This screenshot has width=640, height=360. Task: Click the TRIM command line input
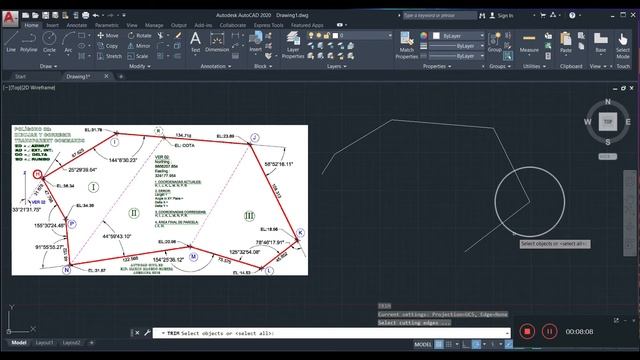point(331,333)
